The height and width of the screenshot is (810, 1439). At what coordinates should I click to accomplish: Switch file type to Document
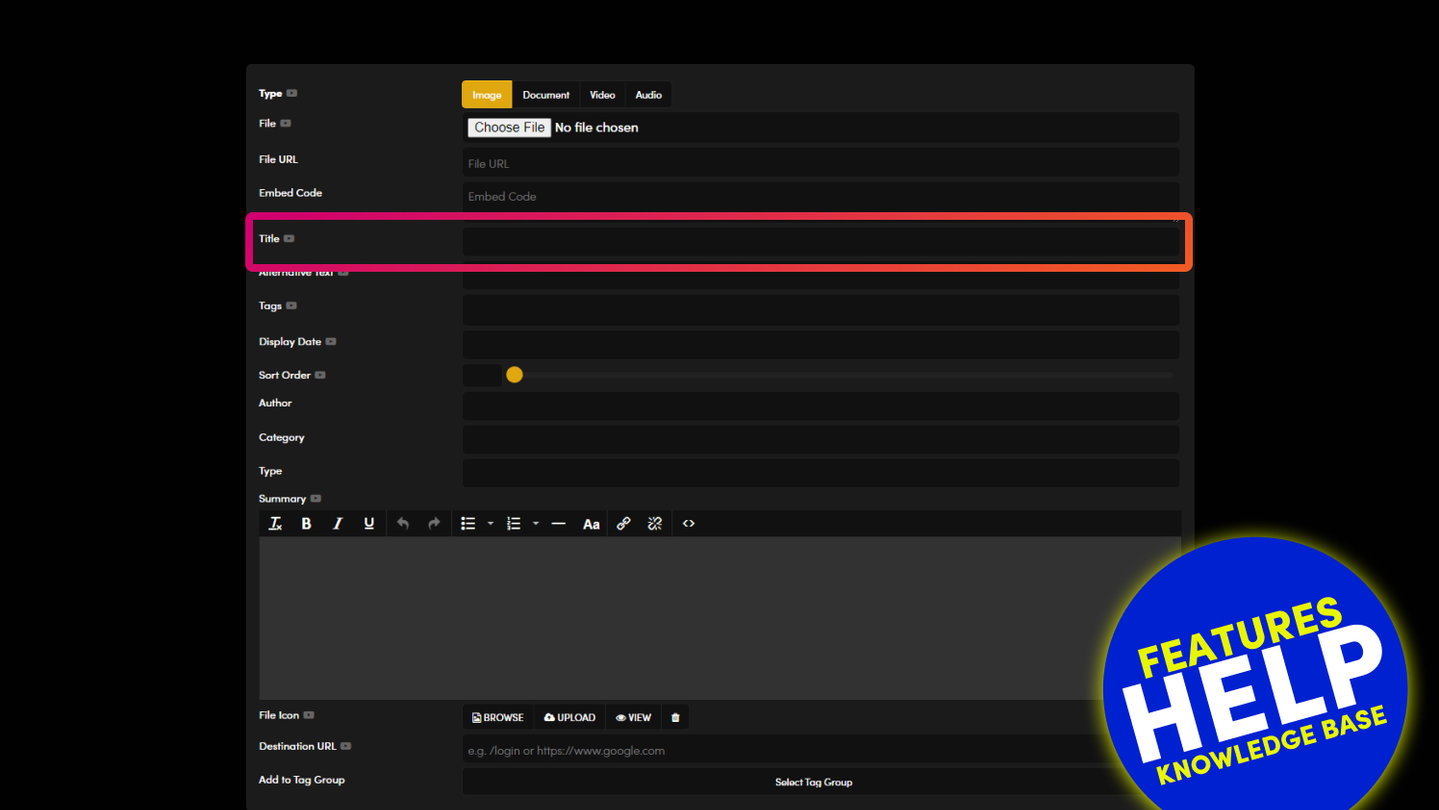[x=546, y=95]
